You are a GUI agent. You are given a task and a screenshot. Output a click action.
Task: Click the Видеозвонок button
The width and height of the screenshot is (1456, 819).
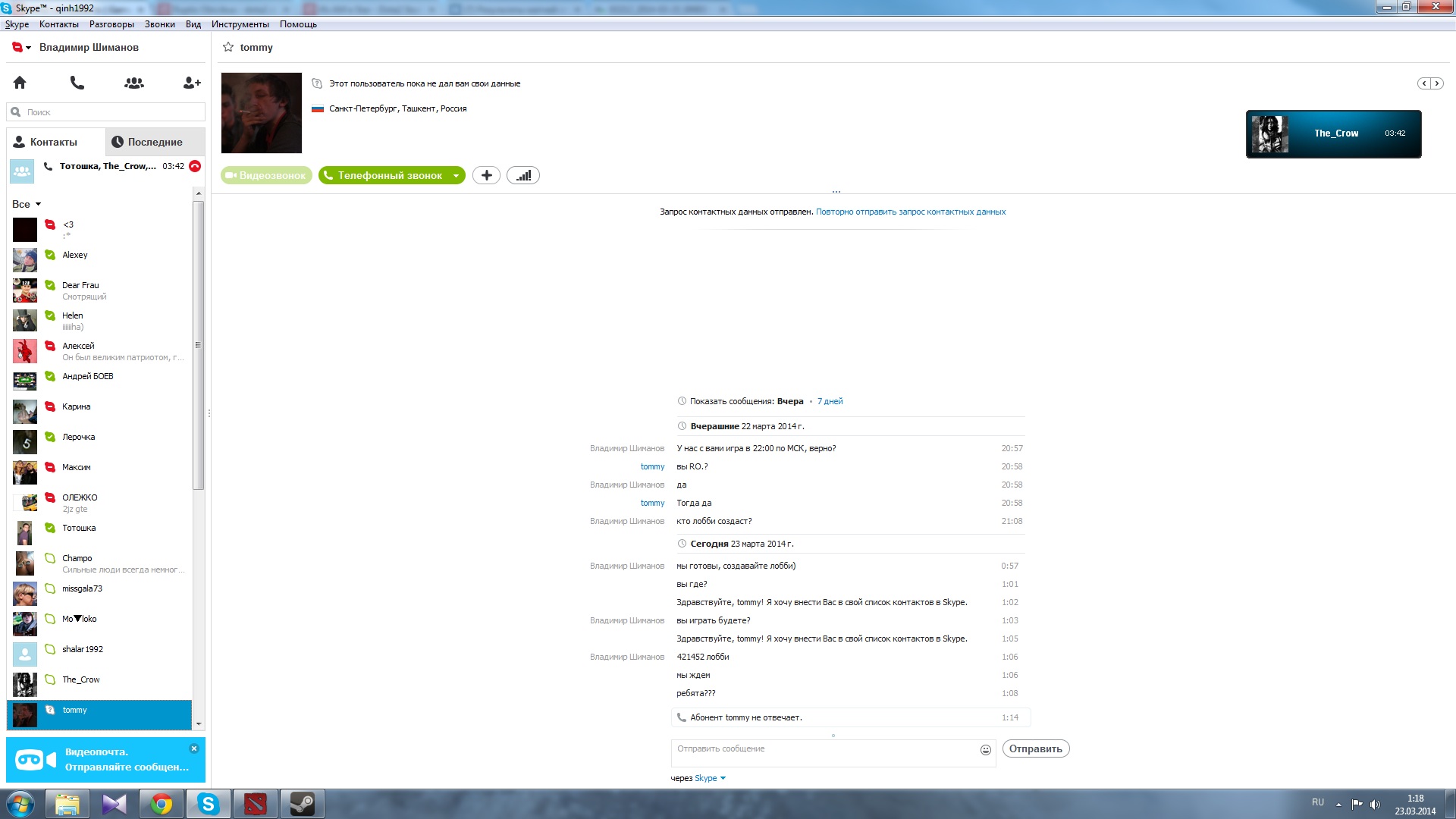coord(266,175)
